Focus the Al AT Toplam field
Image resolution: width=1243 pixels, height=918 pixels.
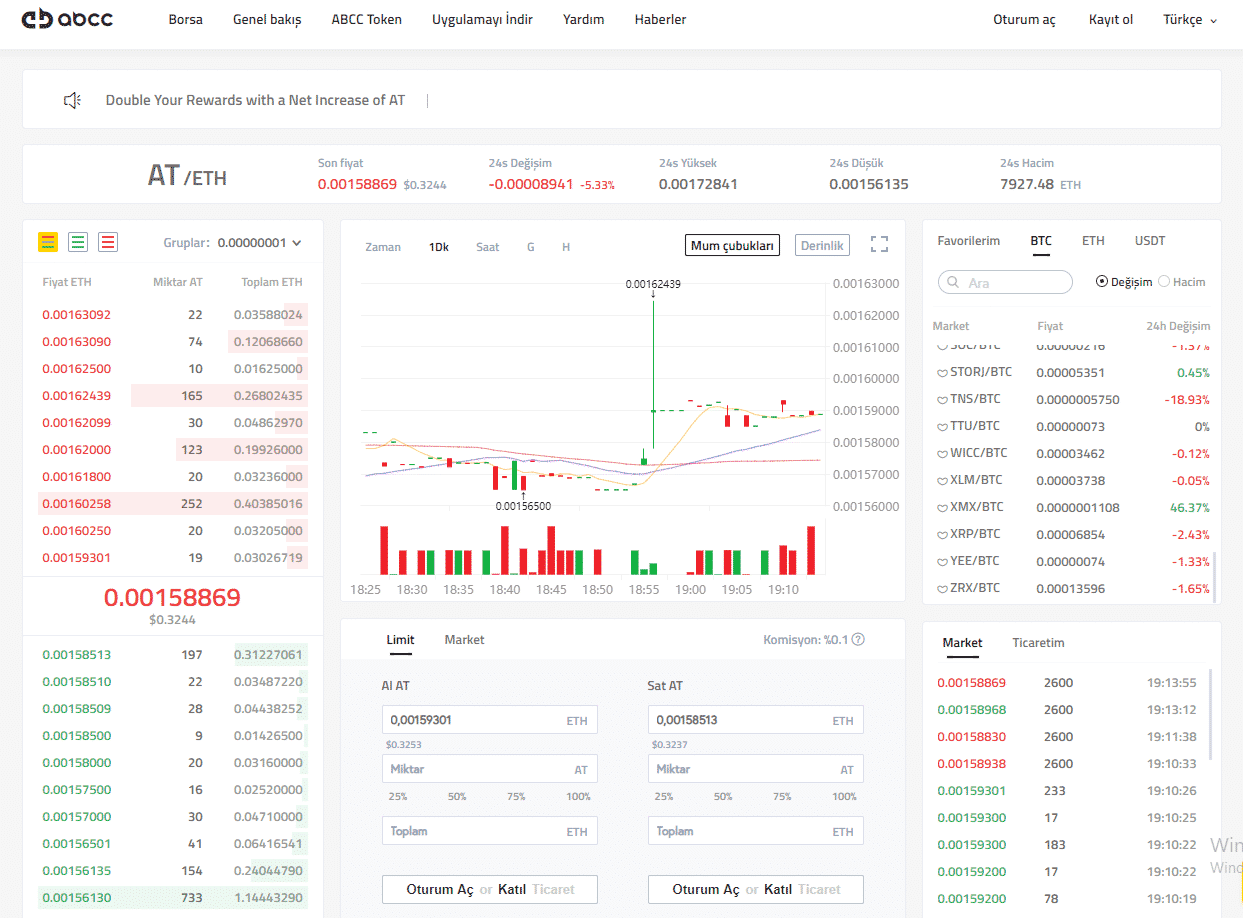pos(490,831)
